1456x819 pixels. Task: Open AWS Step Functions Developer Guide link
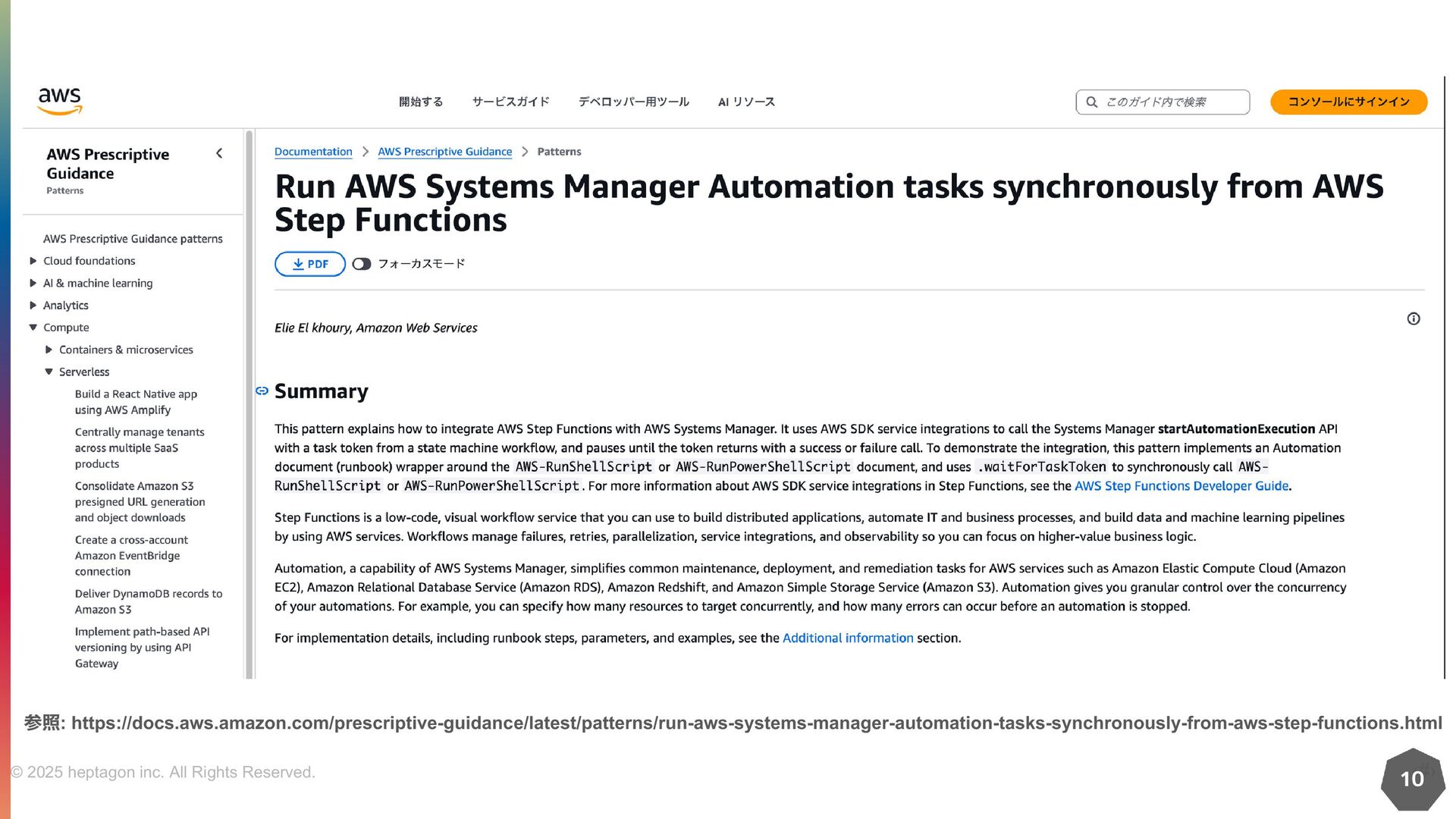(x=1181, y=486)
